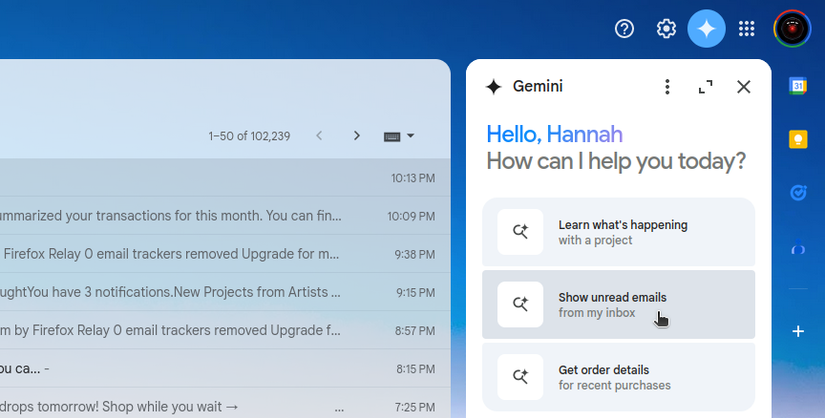Open Google Tasks in side panel
This screenshot has width=825, height=418.
(798, 193)
